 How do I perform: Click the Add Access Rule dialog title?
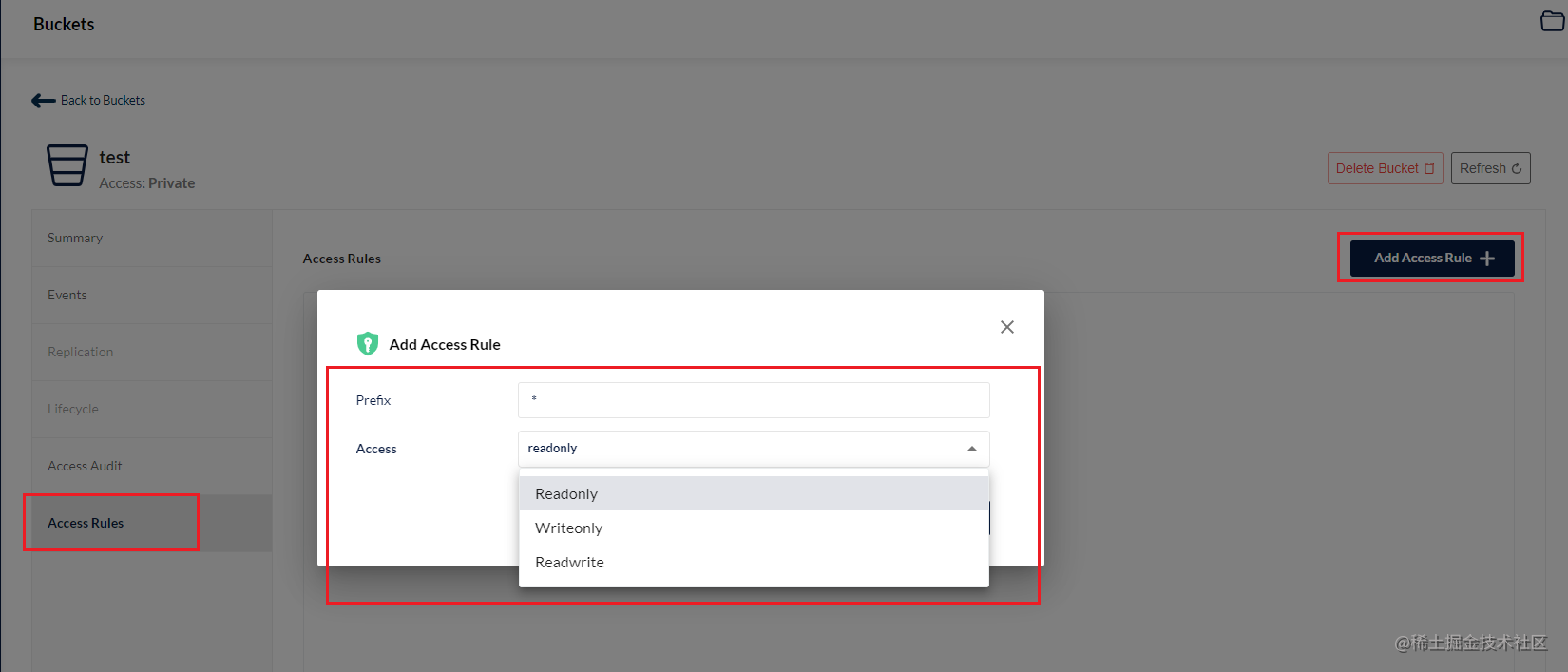click(445, 344)
